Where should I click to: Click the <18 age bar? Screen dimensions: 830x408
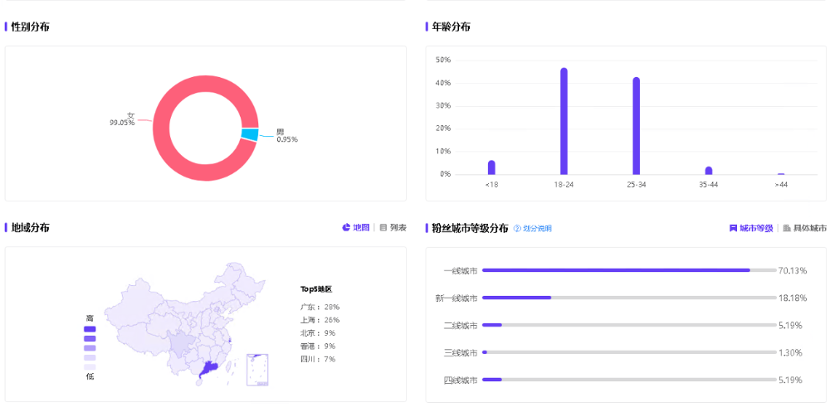(x=491, y=167)
